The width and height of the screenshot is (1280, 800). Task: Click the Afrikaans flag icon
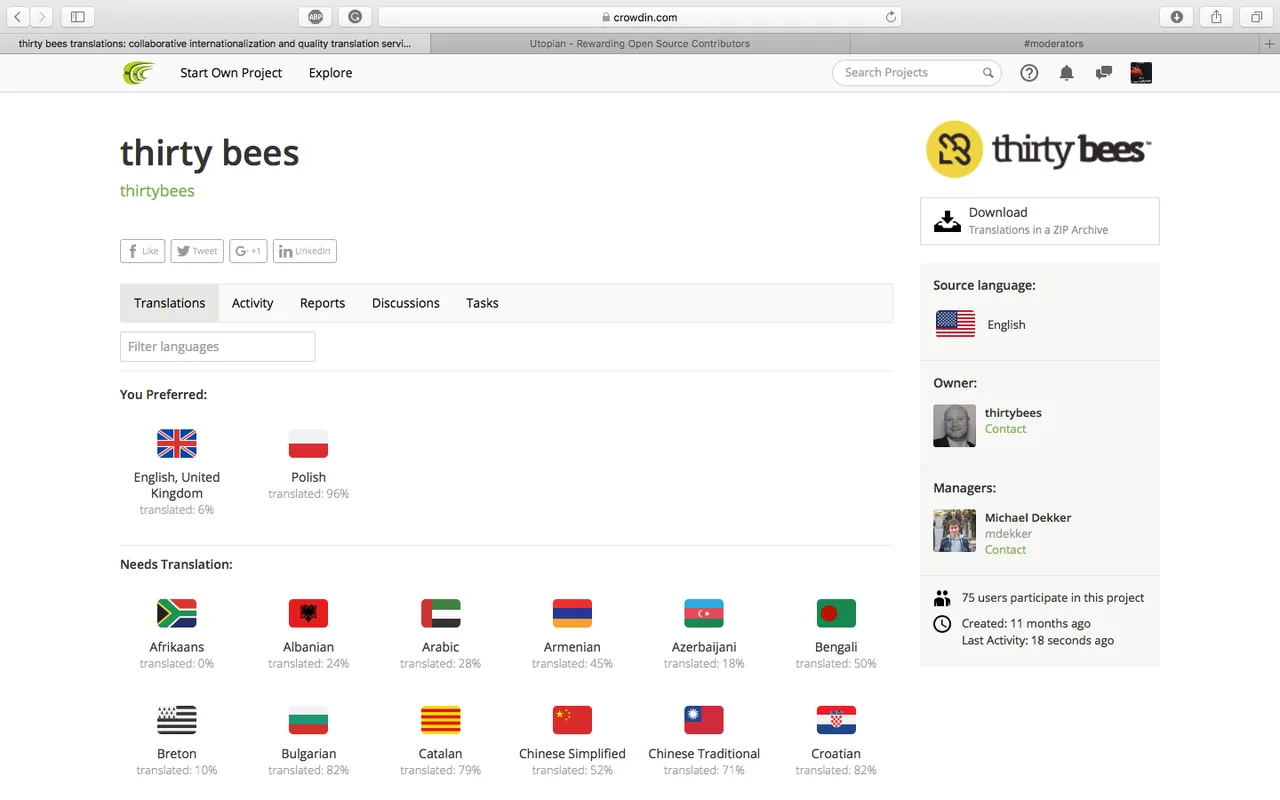tap(177, 613)
